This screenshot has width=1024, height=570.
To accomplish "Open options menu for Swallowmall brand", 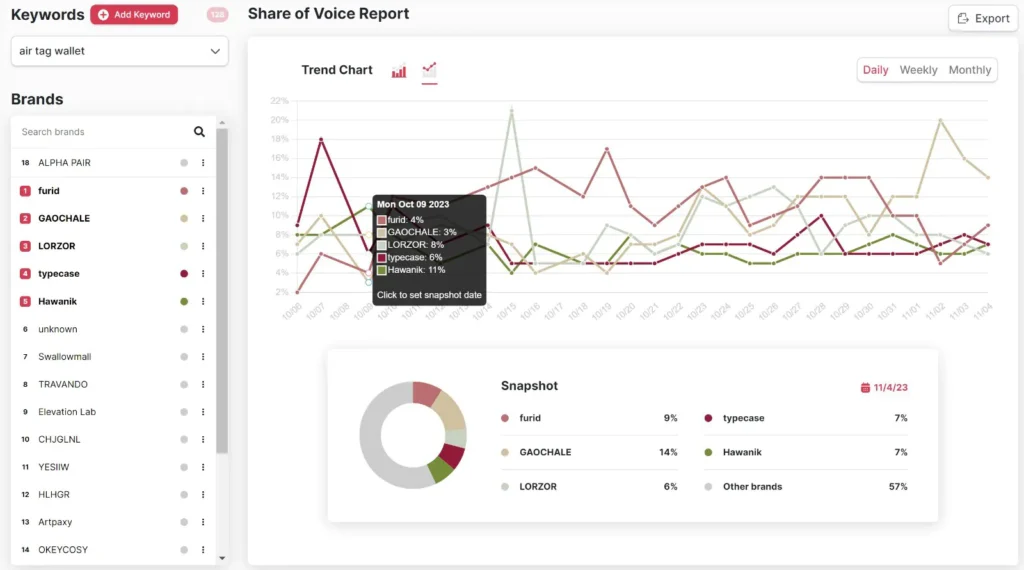I will pos(203,357).
